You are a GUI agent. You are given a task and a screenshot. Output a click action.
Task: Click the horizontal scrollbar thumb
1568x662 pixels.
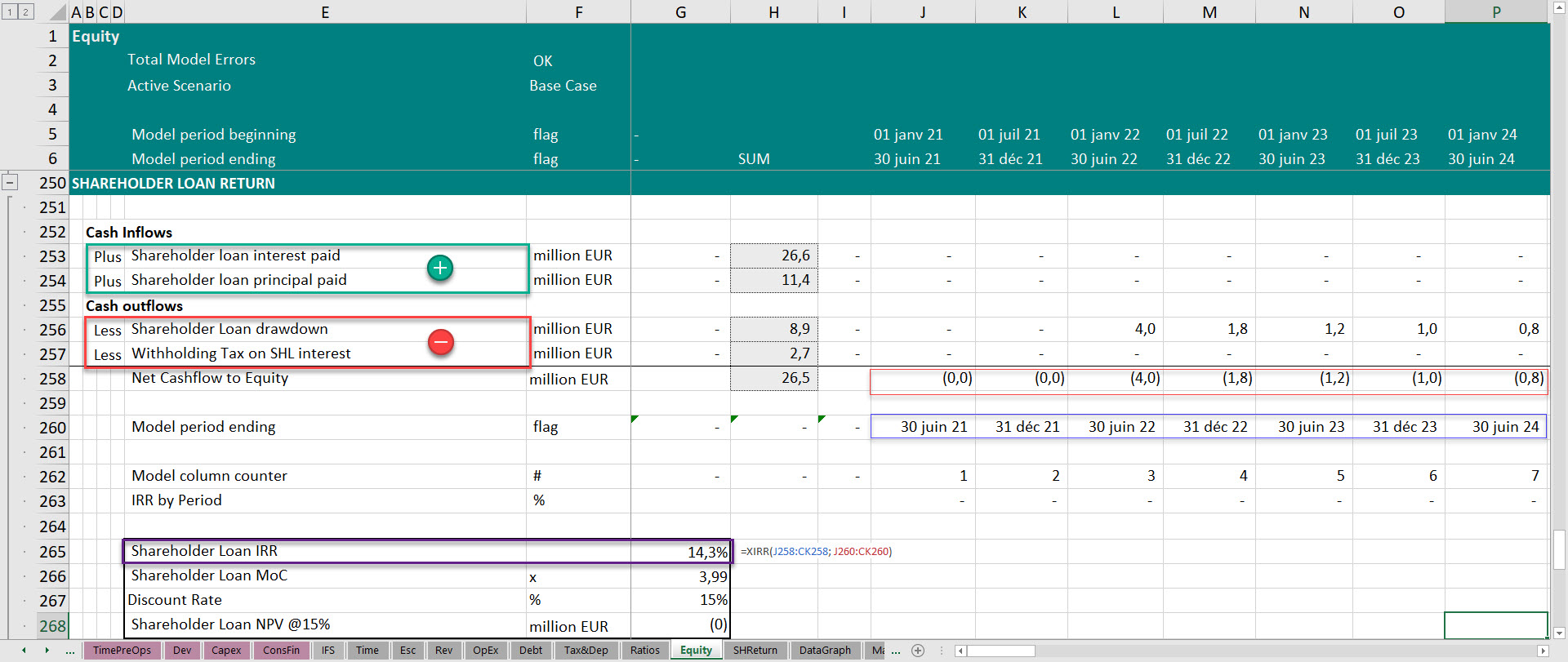click(1001, 651)
